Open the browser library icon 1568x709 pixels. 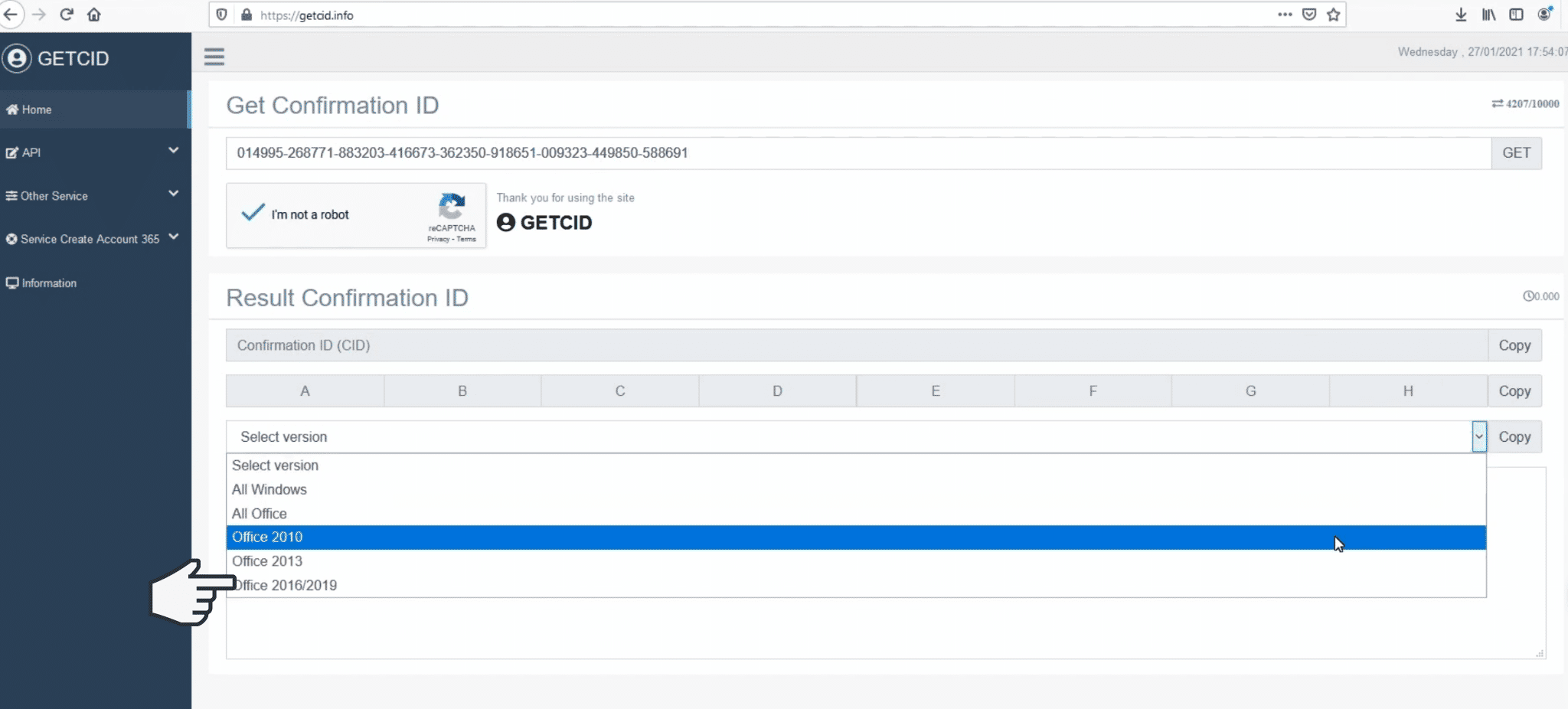click(1488, 15)
